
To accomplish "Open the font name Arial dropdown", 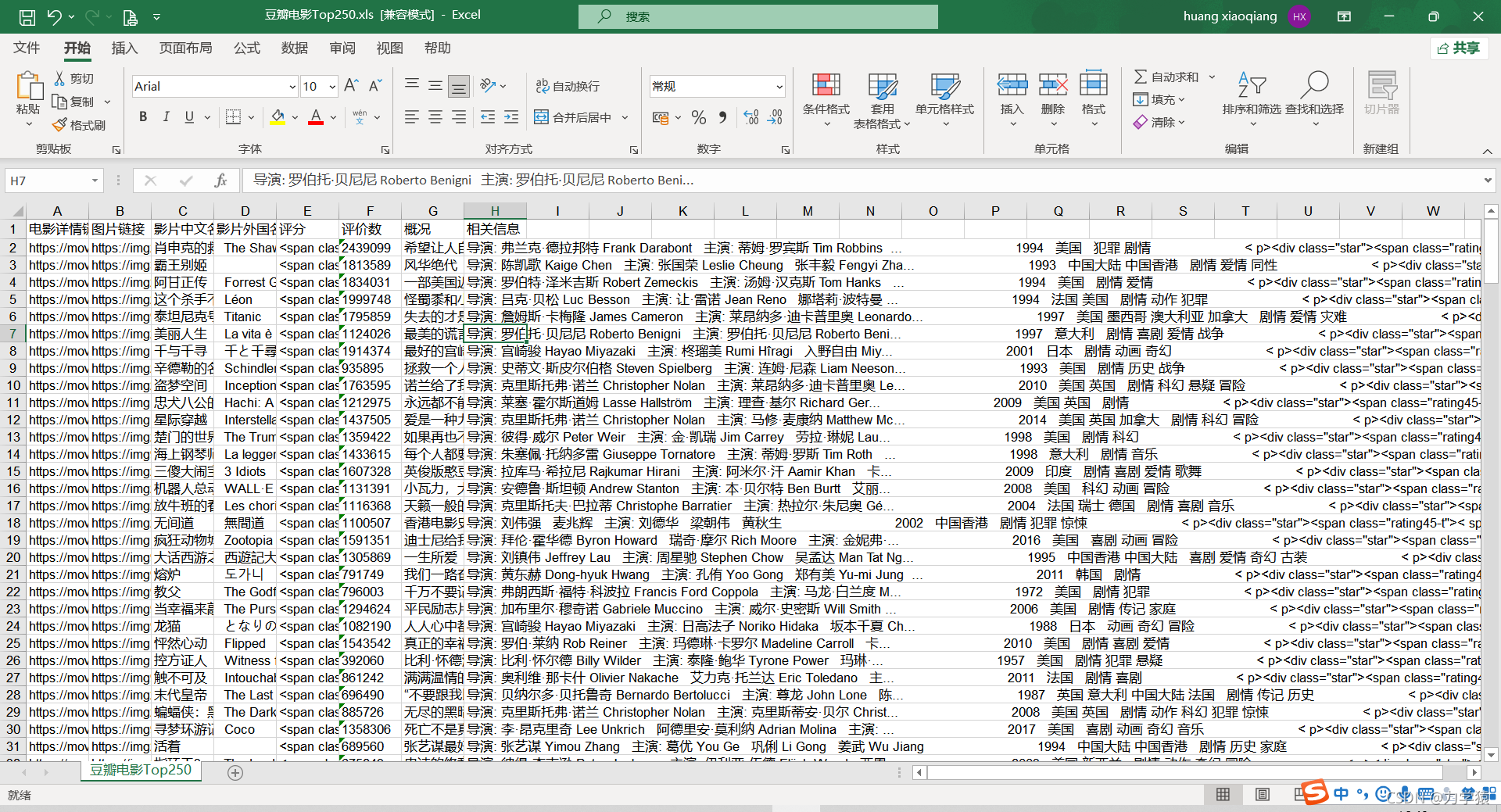I will click(292, 87).
